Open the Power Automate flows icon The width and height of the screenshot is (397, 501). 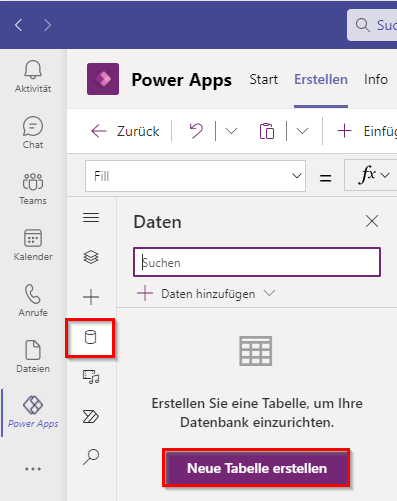click(91, 417)
